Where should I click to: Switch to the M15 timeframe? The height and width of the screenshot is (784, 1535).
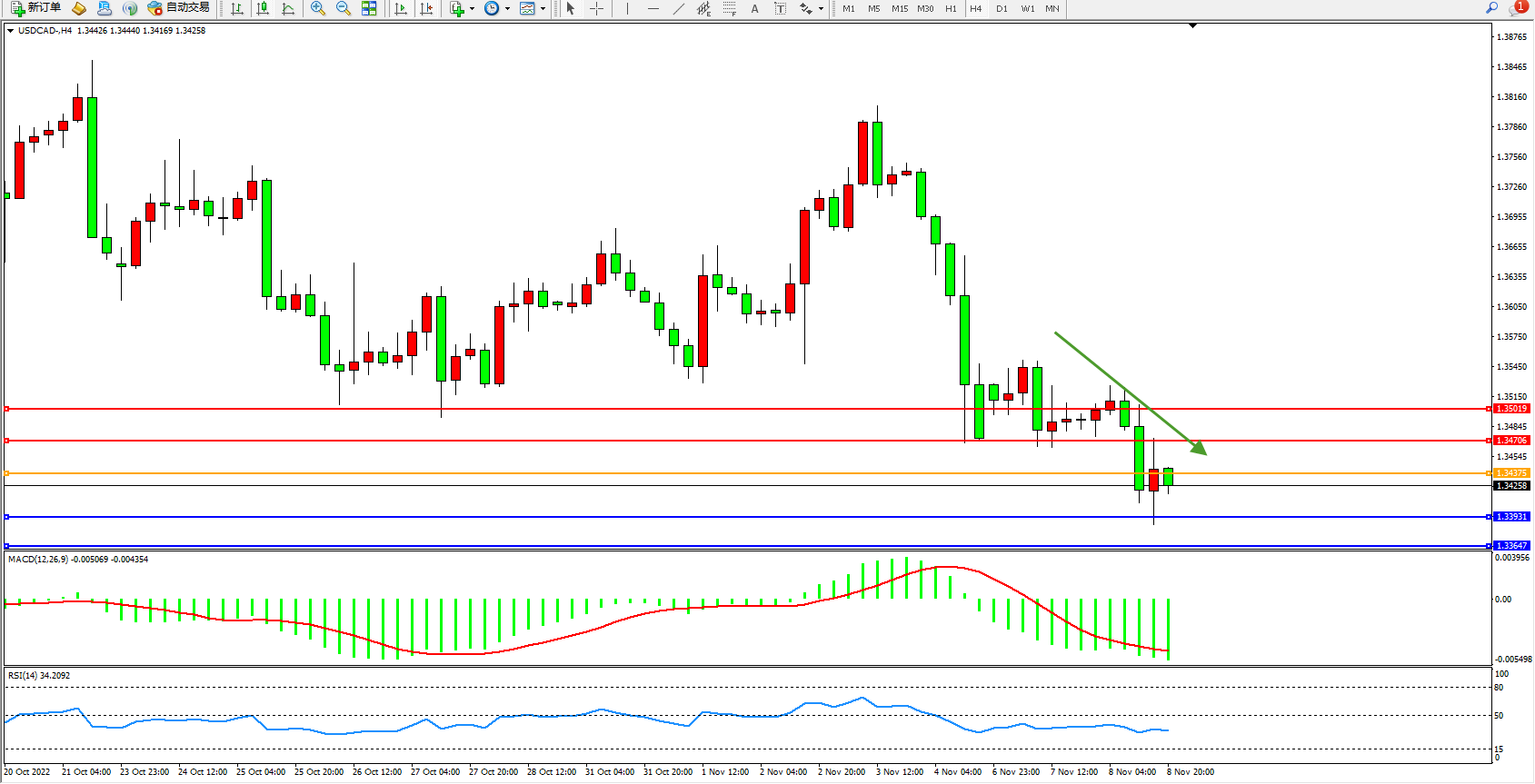pyautogui.click(x=900, y=8)
